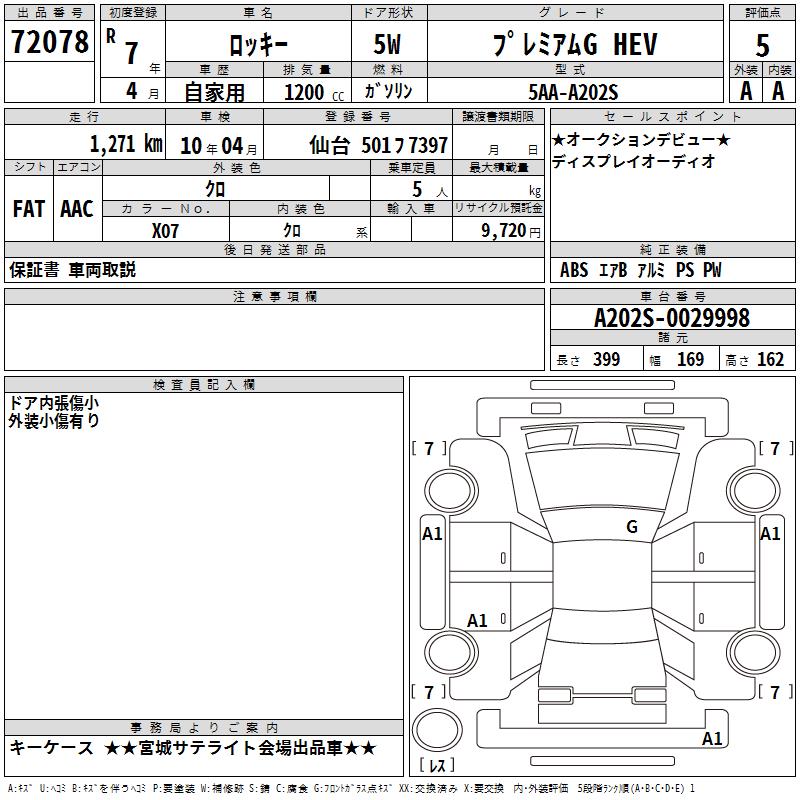Click the registration number 仙台 501 7397
The image size is (800, 800).
[378, 145]
